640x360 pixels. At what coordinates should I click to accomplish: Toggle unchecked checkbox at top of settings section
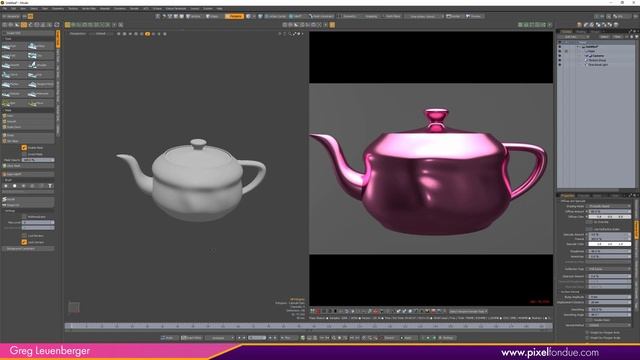coord(24,217)
